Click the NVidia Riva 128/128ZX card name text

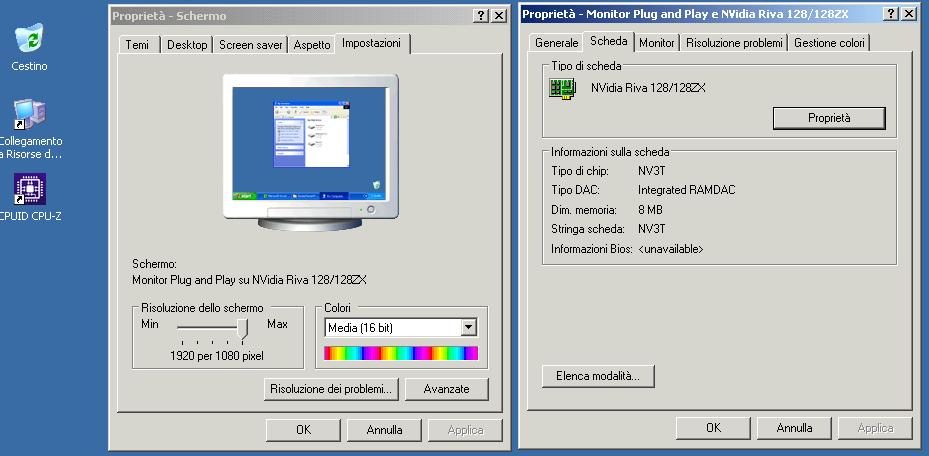[x=648, y=88]
